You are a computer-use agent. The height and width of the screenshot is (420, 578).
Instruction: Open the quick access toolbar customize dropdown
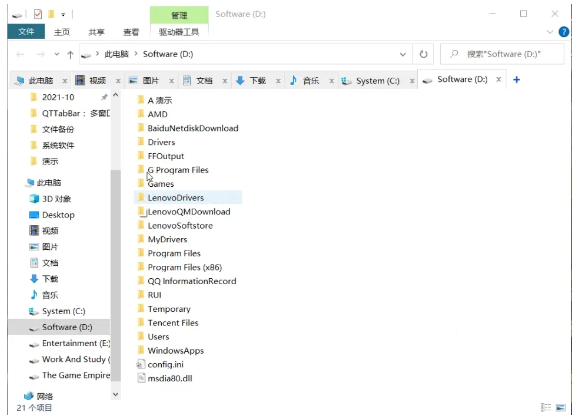pyautogui.click(x=63, y=15)
